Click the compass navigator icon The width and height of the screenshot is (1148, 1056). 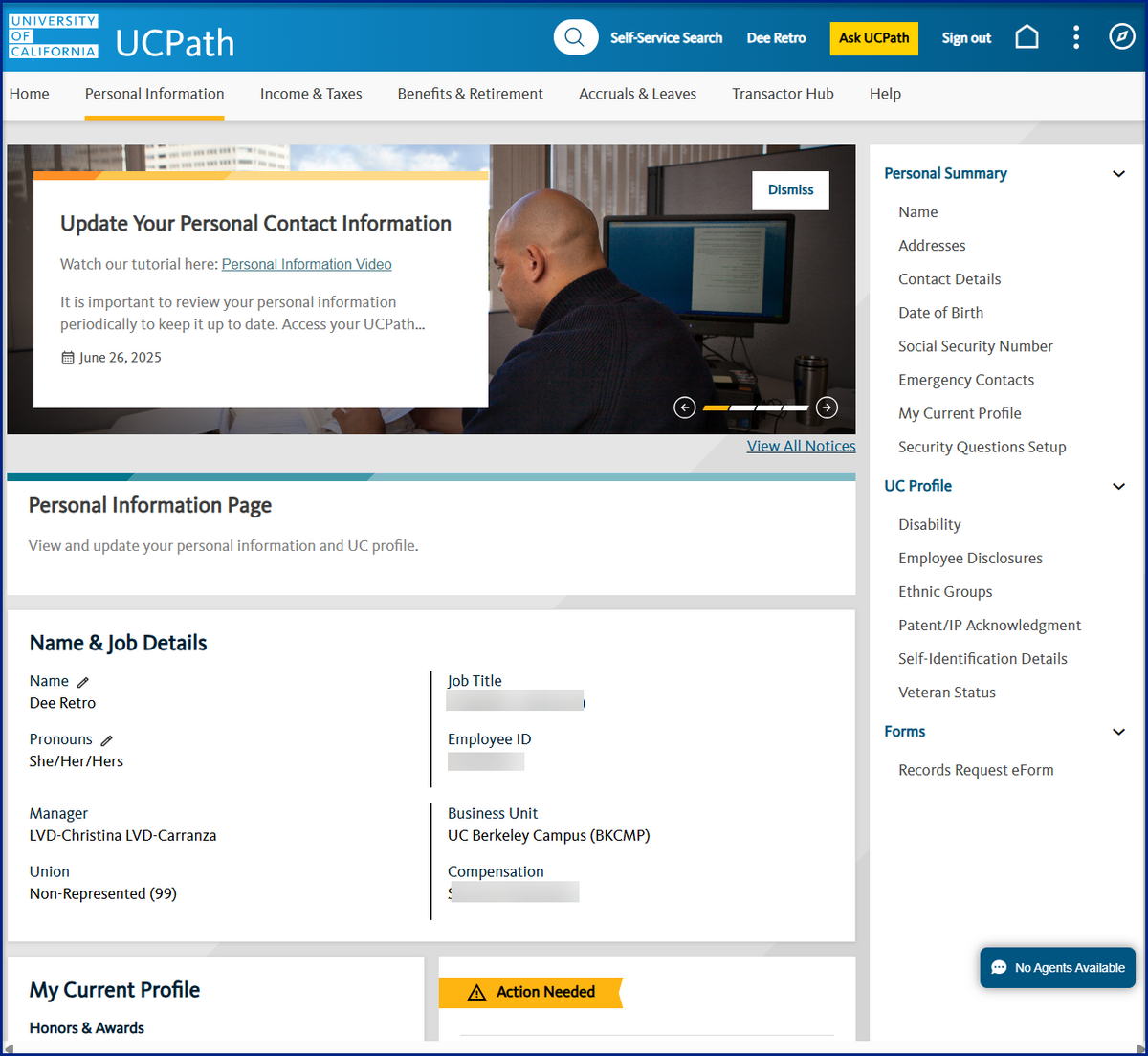pos(1121,37)
